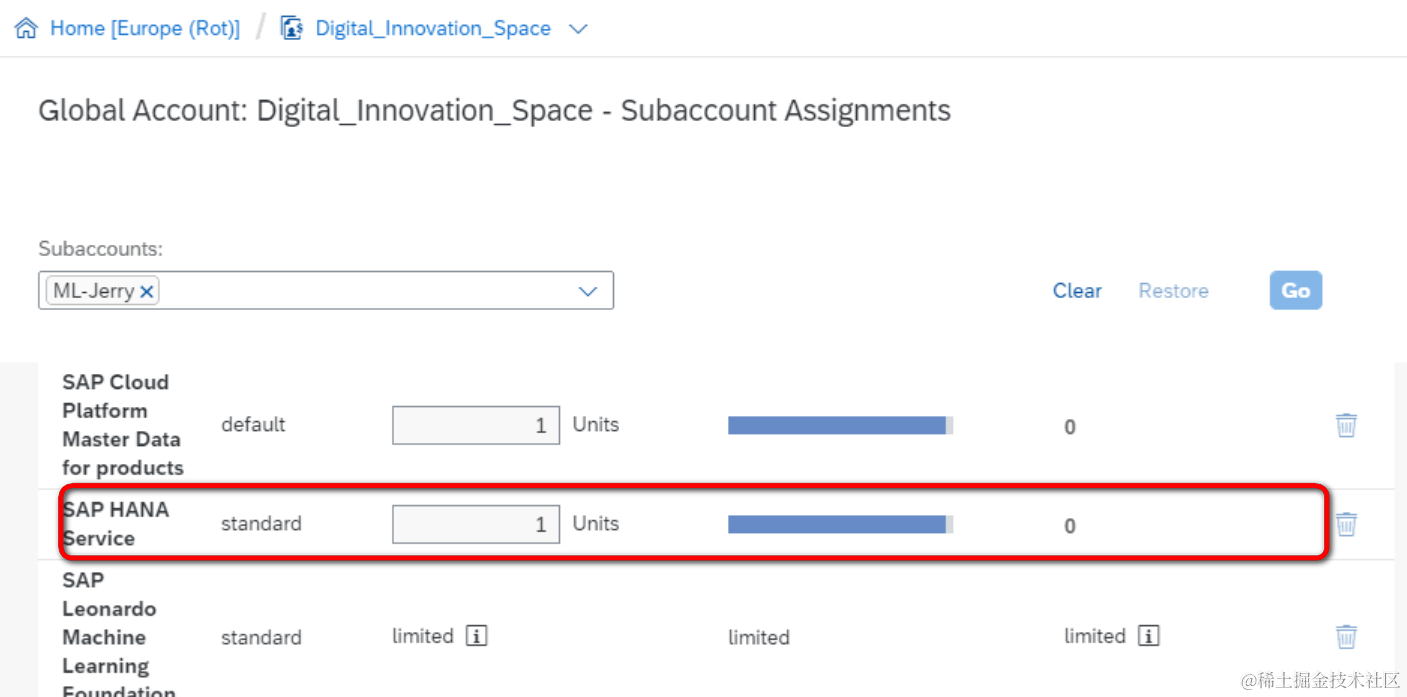Click inside the Subaccounts multi-select field

click(360, 291)
